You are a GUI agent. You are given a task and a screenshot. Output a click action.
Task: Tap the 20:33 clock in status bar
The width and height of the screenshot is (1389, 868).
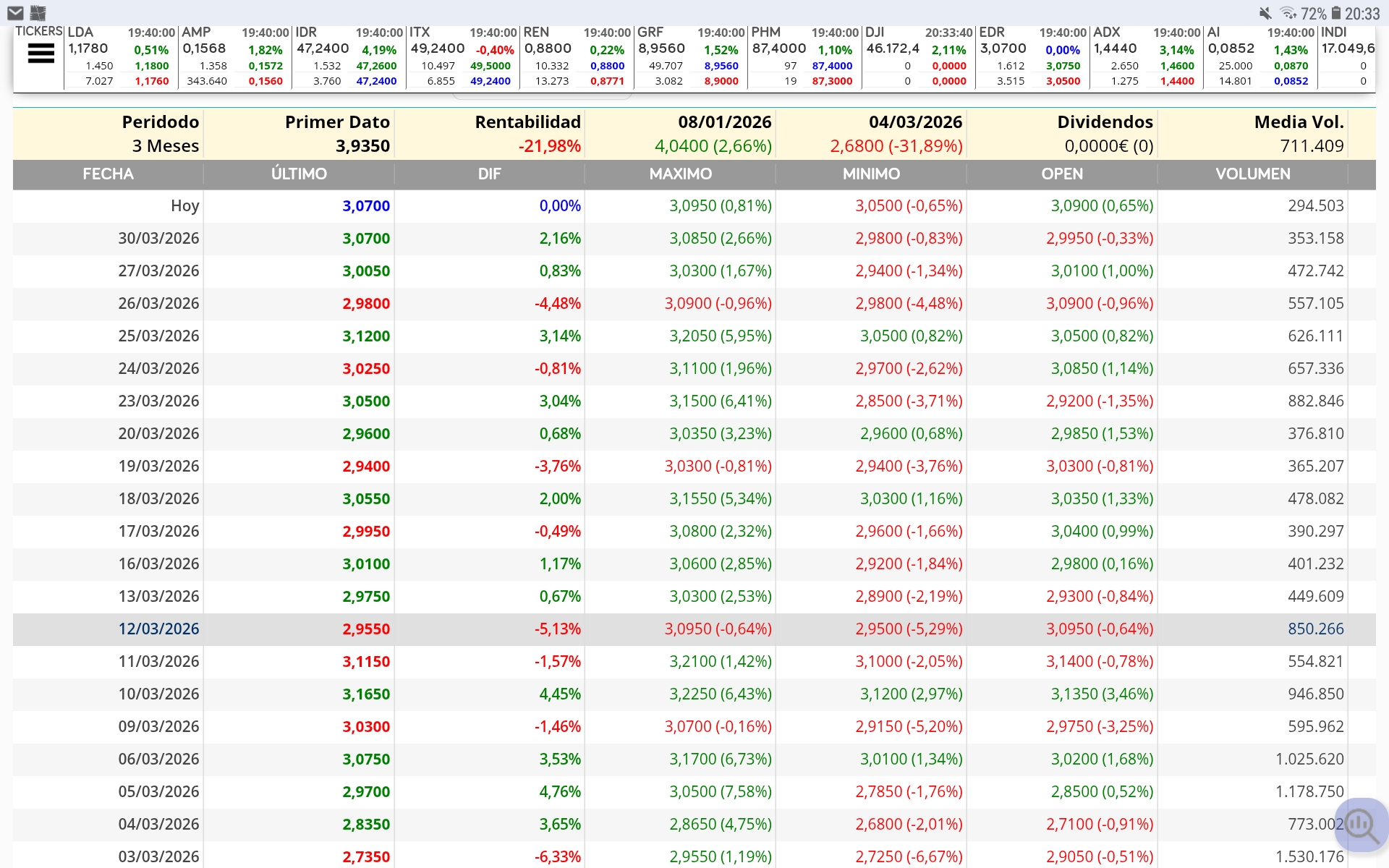coord(1362,14)
